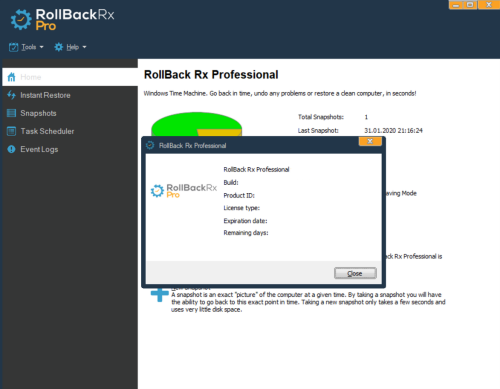The height and width of the screenshot is (389, 500).
Task: Click RollBackRx Pro logo inside about dialog
Action: tap(183, 191)
